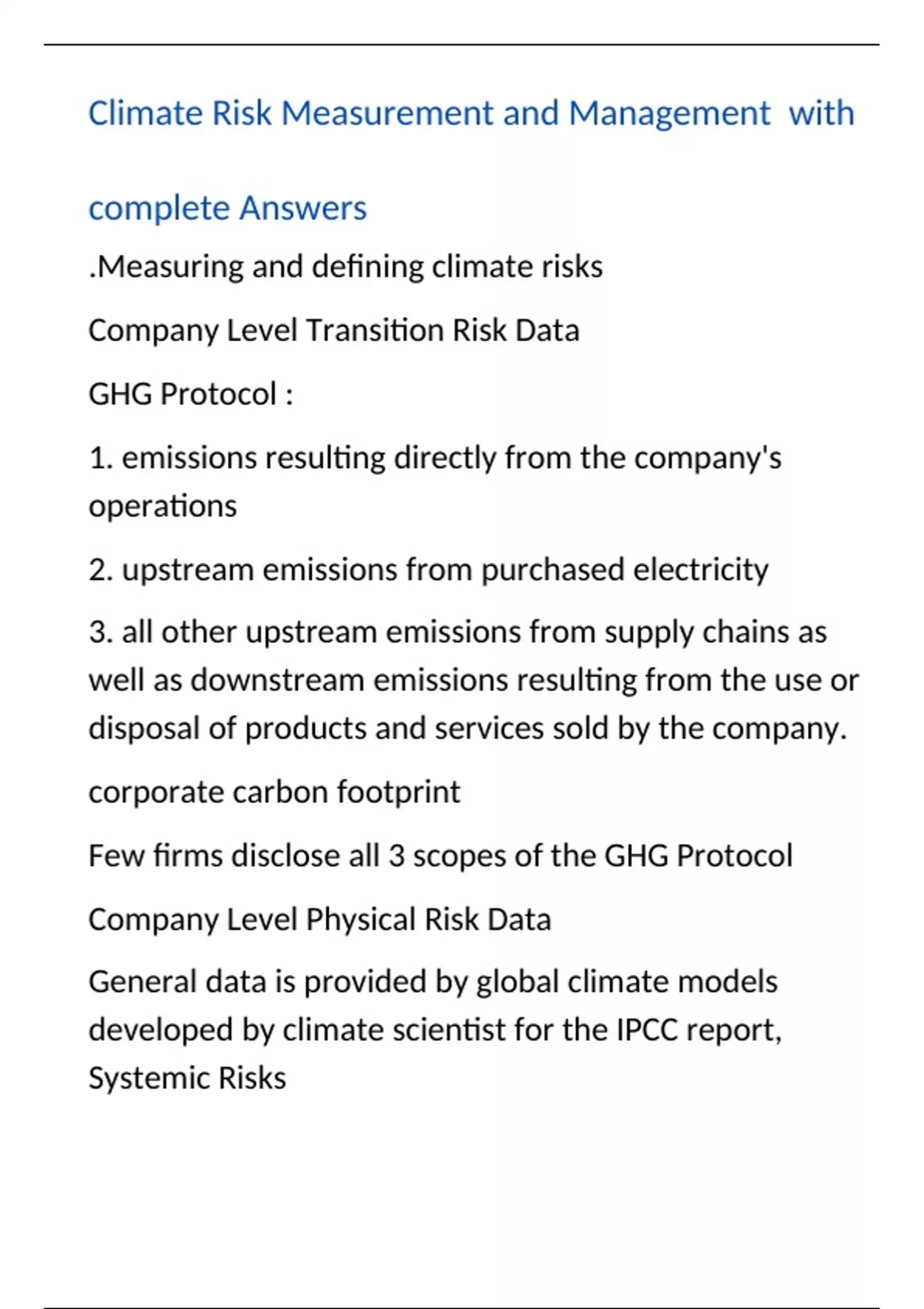Click item 3 line mentioning supply chains
Image resolution: width=924 pixels, height=1309 pixels.
(x=457, y=632)
